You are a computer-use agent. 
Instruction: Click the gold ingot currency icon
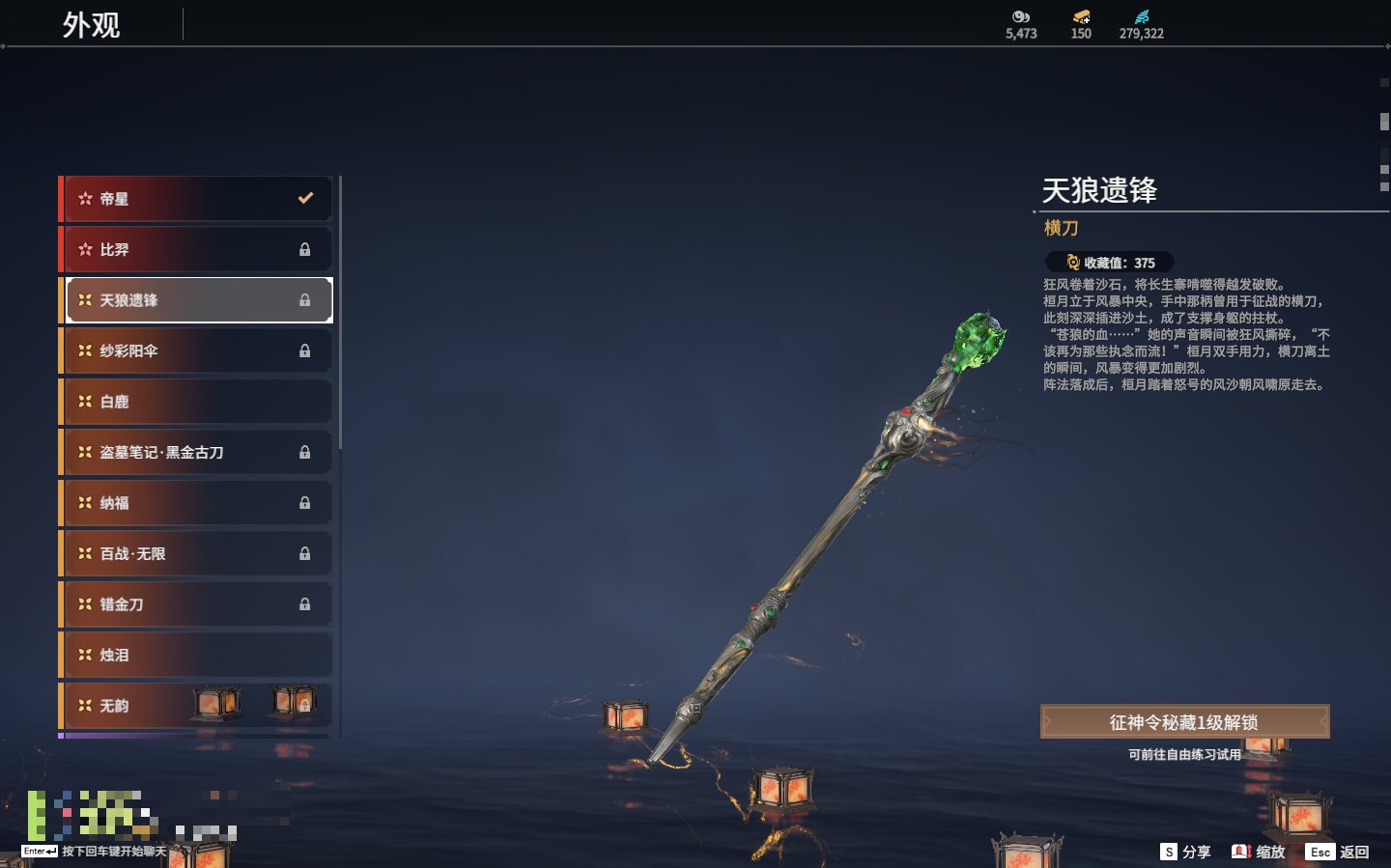[1081, 16]
